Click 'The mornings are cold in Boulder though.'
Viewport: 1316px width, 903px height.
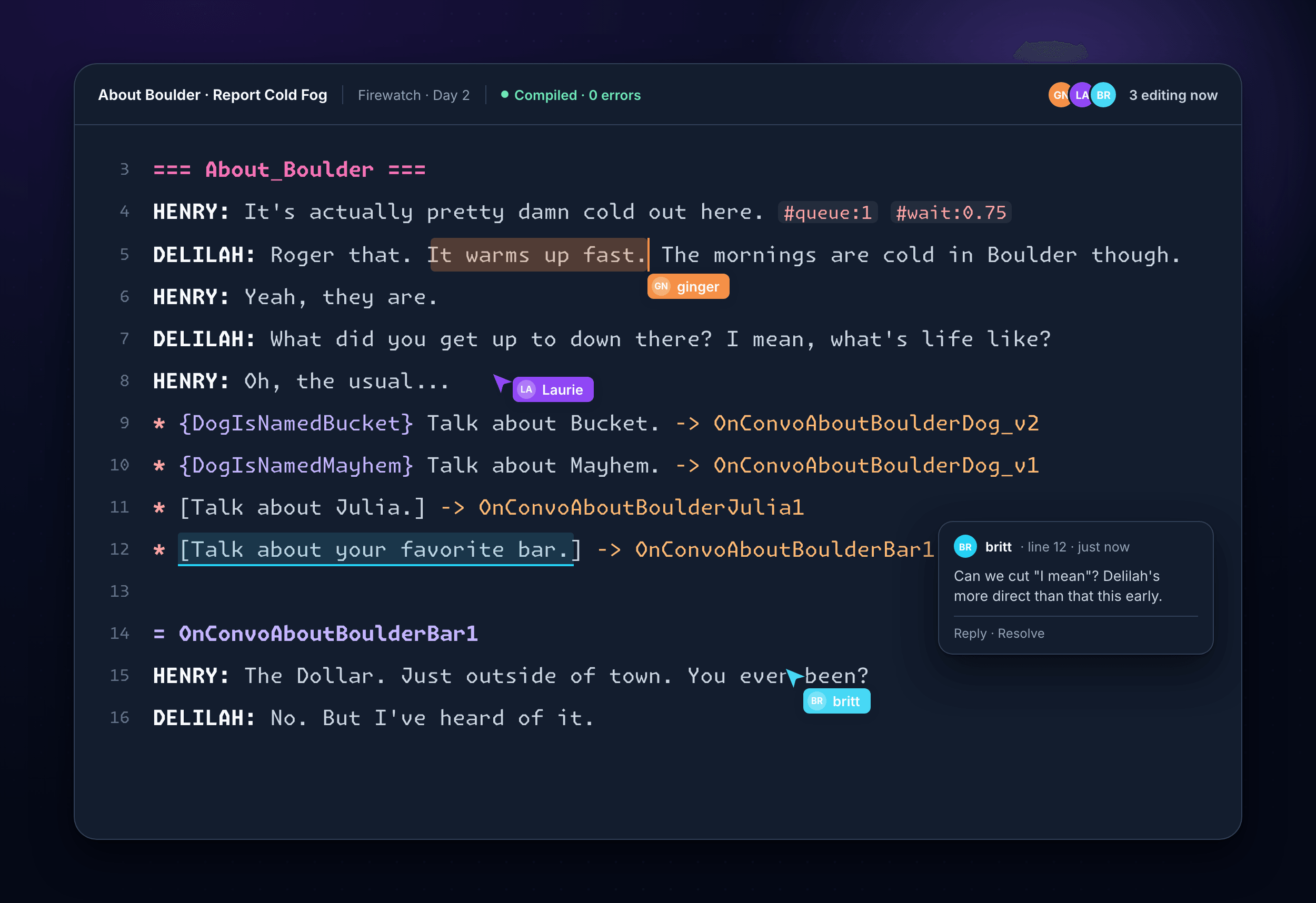[x=921, y=255]
